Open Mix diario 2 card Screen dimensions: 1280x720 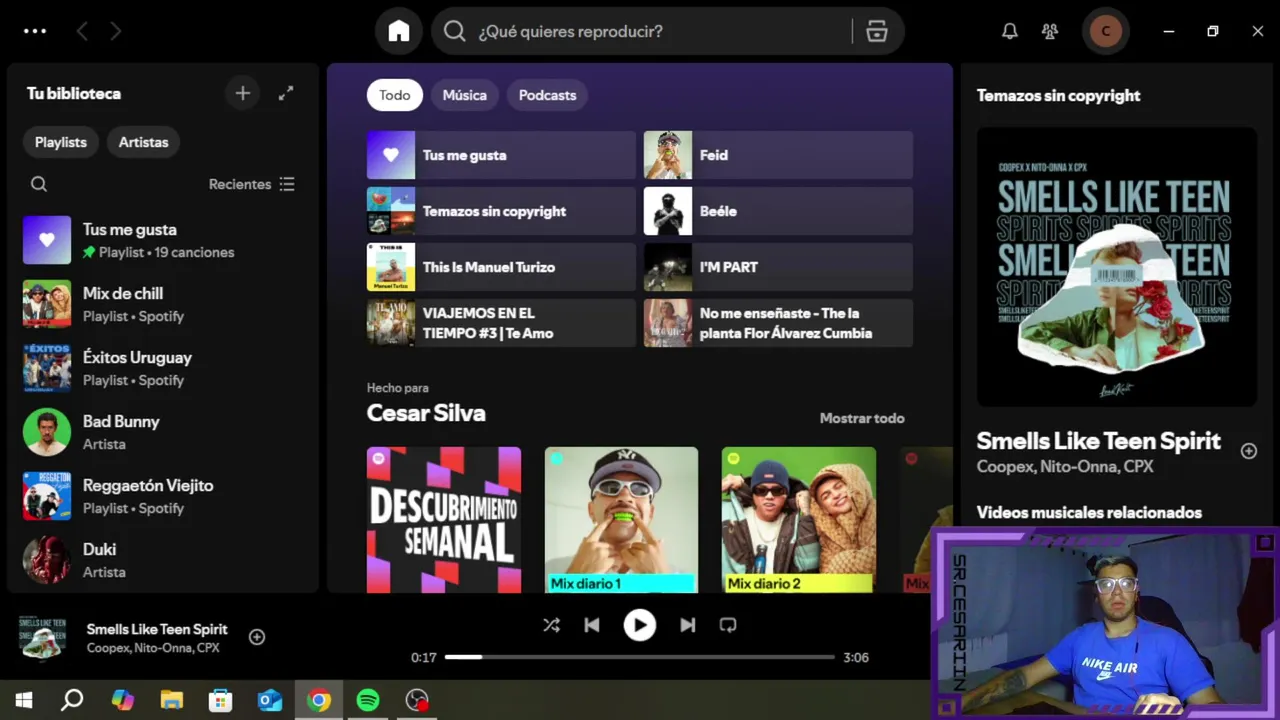799,520
